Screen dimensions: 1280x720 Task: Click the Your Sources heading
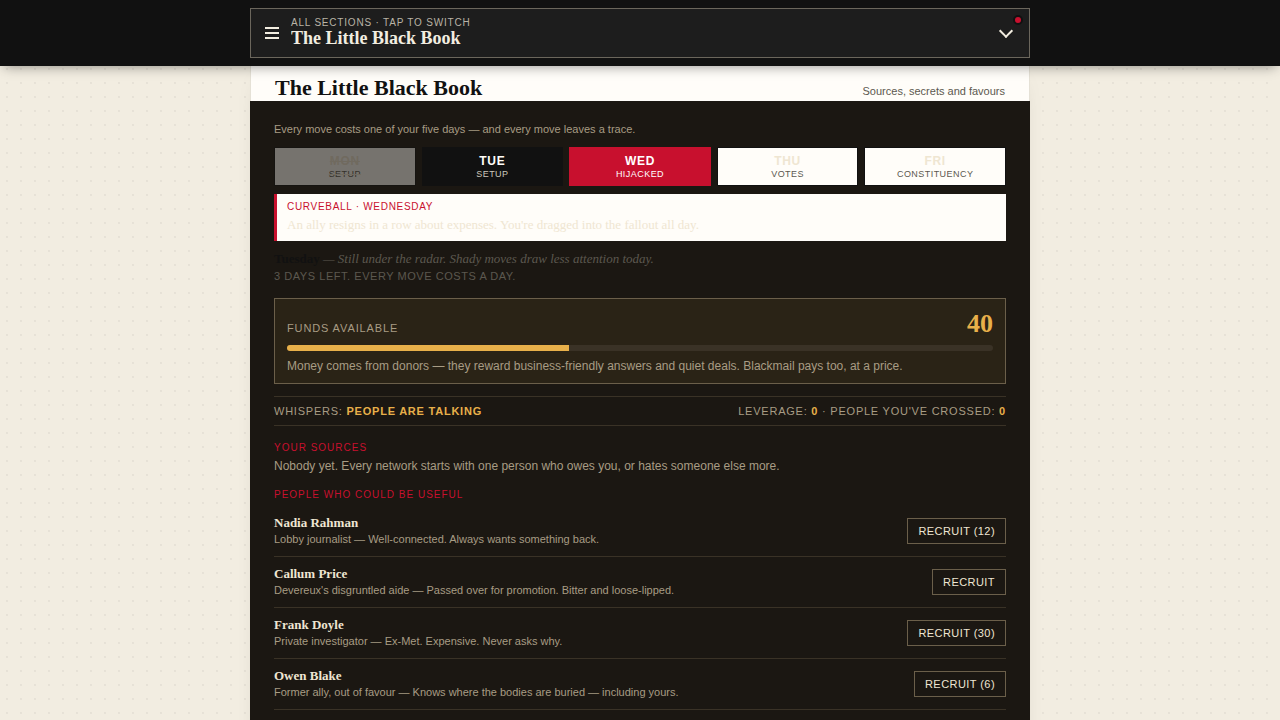pyautogui.click(x=321, y=447)
